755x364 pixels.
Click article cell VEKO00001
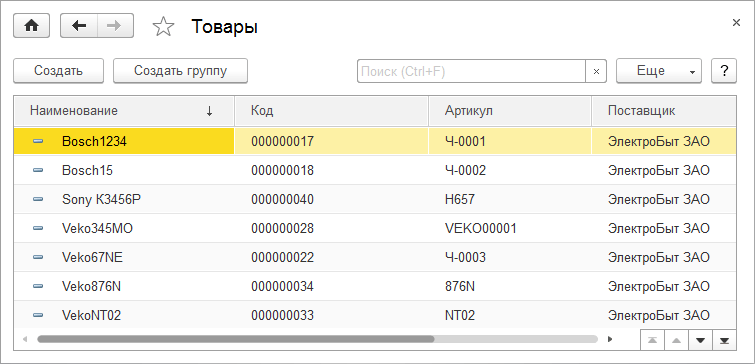point(509,228)
